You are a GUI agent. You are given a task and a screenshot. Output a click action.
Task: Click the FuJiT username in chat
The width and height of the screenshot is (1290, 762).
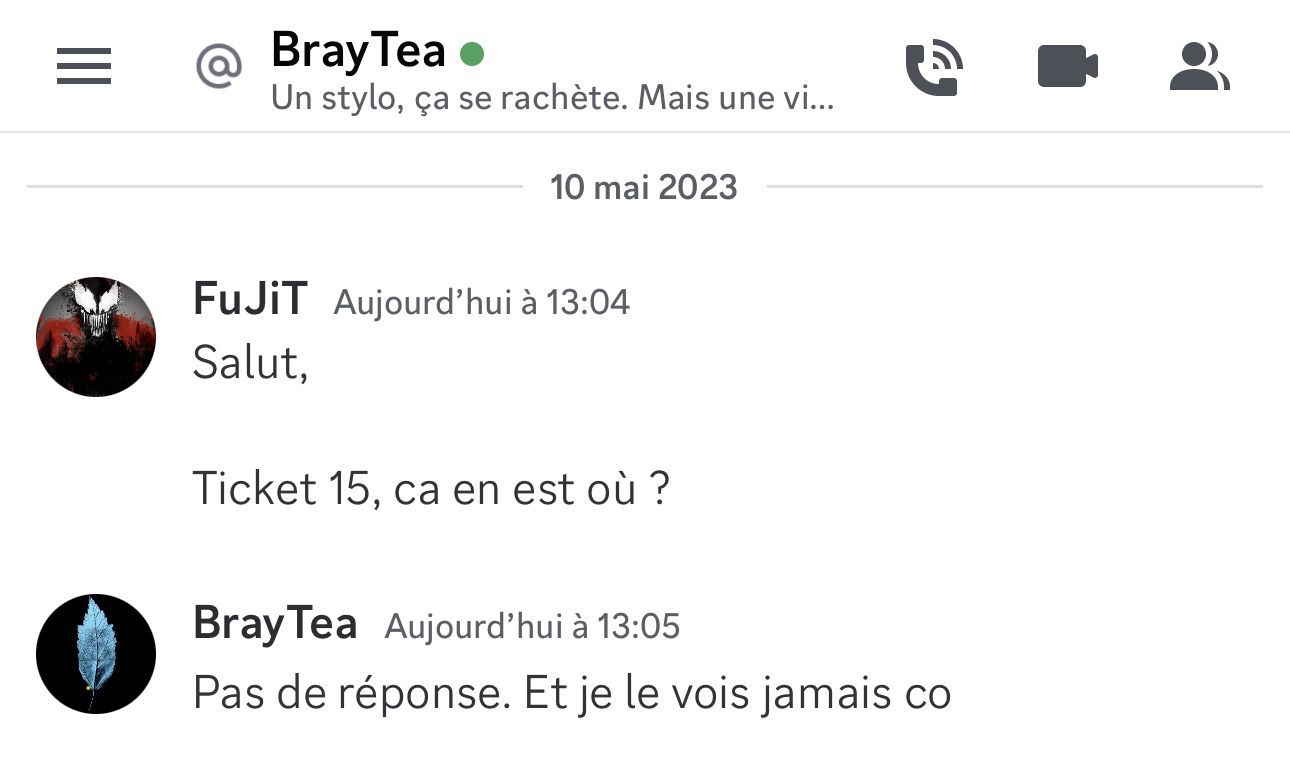[x=250, y=299]
